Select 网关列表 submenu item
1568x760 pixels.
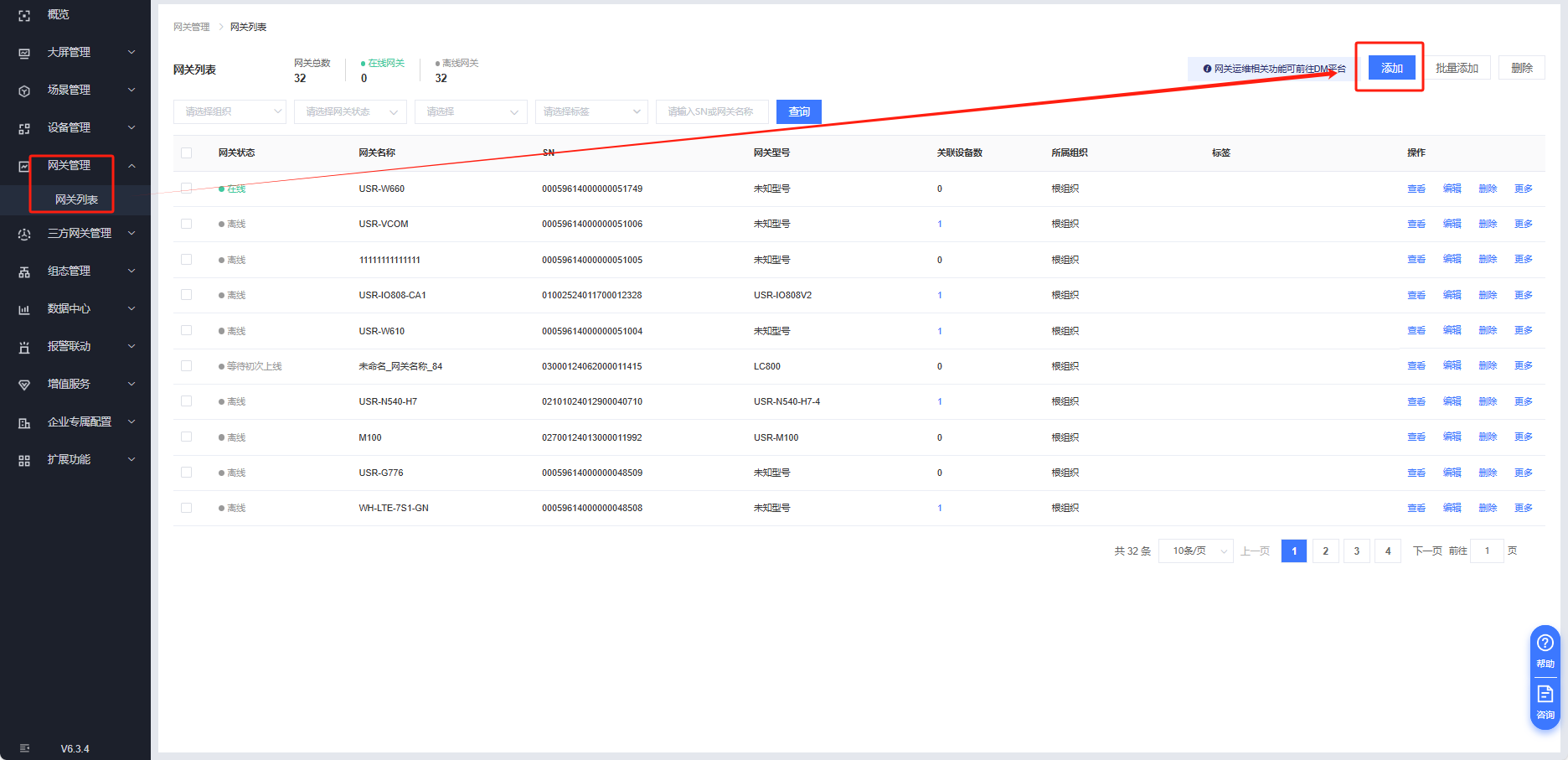coord(76,199)
